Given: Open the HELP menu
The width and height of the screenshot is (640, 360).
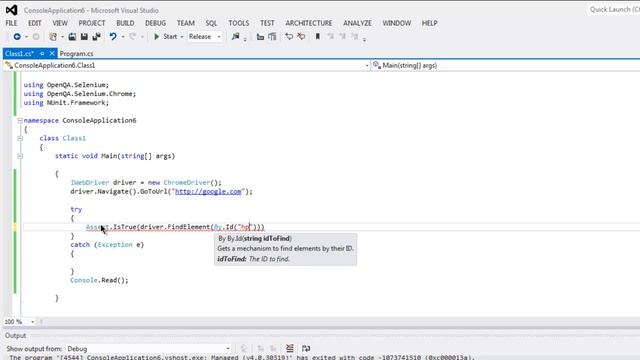Looking at the screenshot, I should 429,23.
